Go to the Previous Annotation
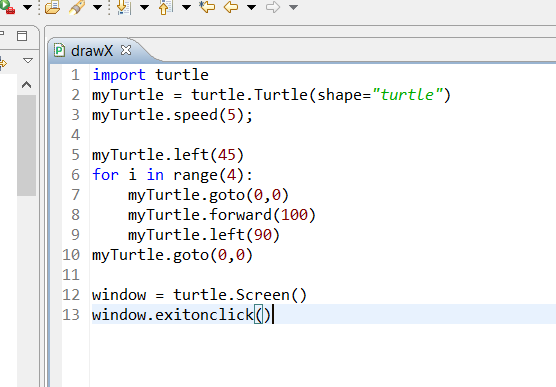The height and width of the screenshot is (387, 556). click(166, 7)
